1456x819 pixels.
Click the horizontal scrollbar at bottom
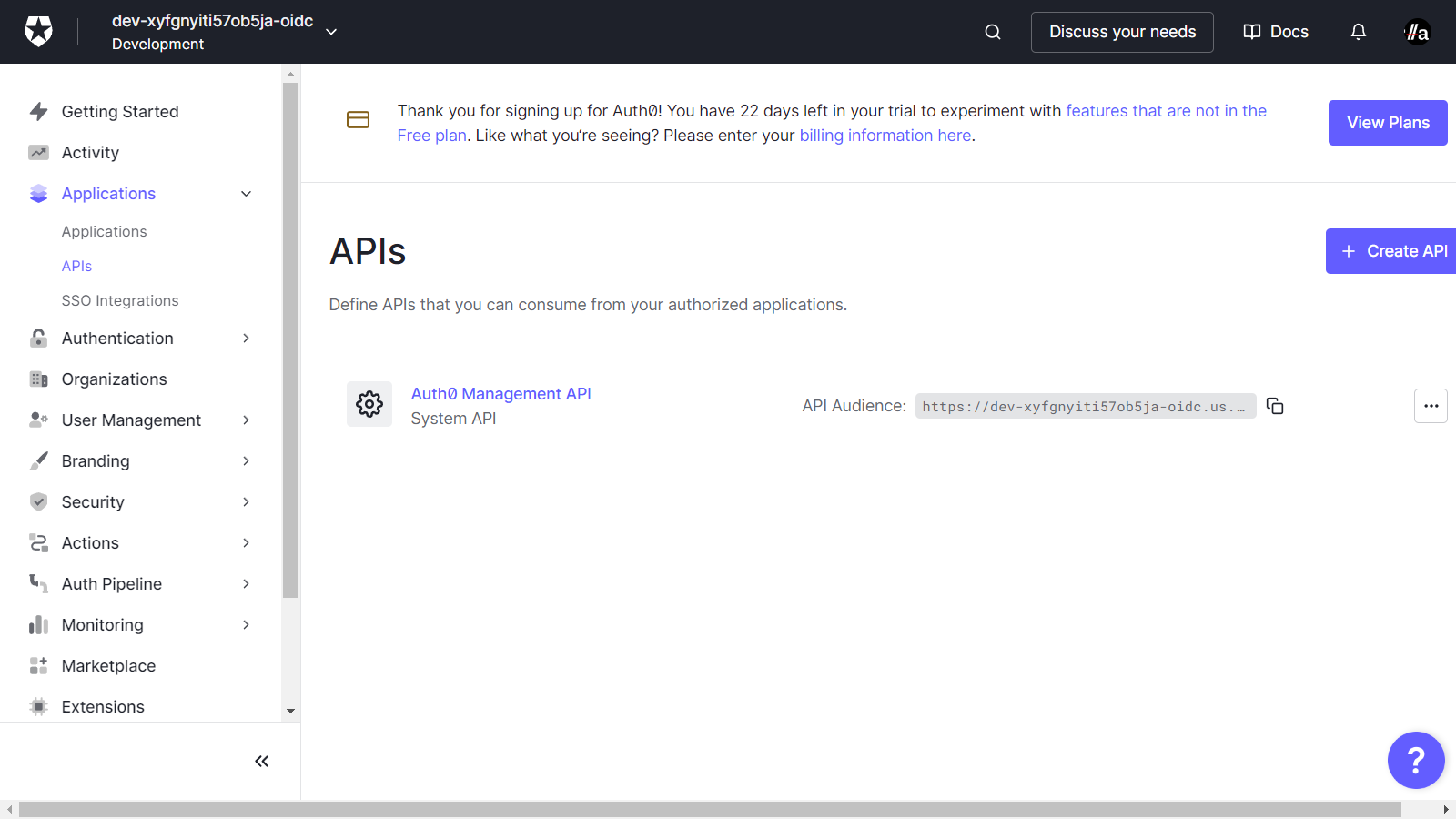pos(710,809)
